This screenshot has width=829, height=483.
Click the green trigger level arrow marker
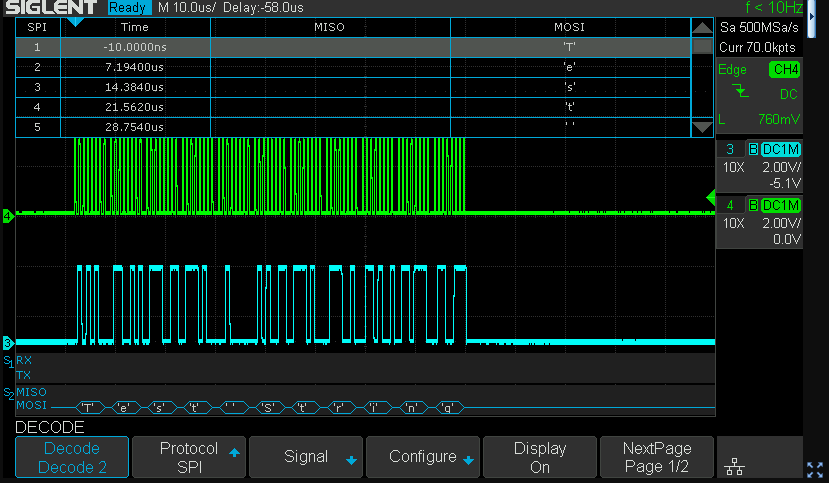click(711, 195)
